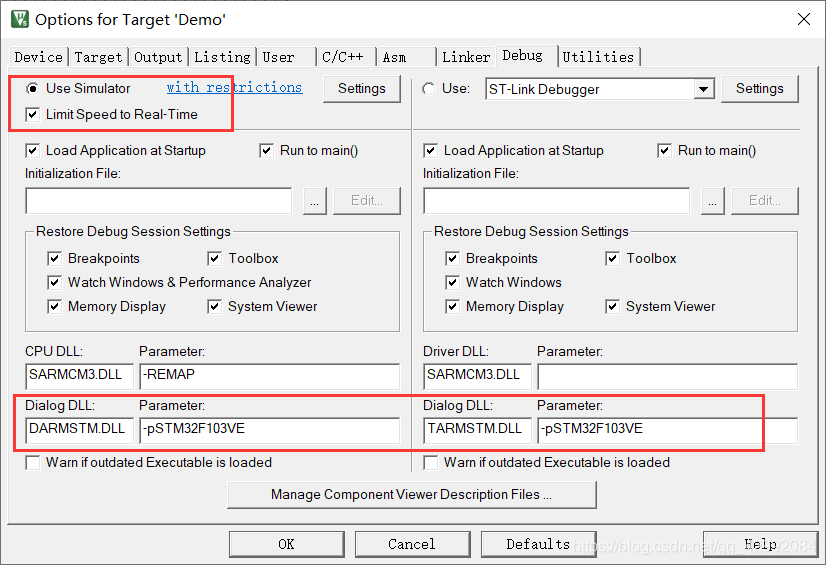Screen dimensions: 826x565
Task: Toggle ST-Link side System Viewer checkbox
Action: [x=612, y=306]
